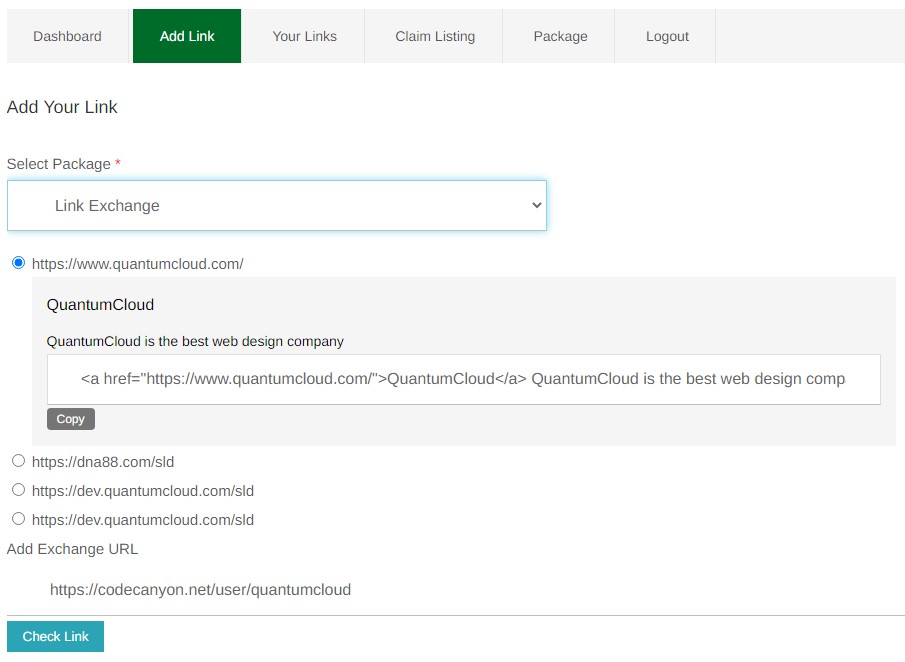Click 'QuantumCloud is the best web design company' text
This screenshot has height=662, width=905.
click(x=195, y=342)
